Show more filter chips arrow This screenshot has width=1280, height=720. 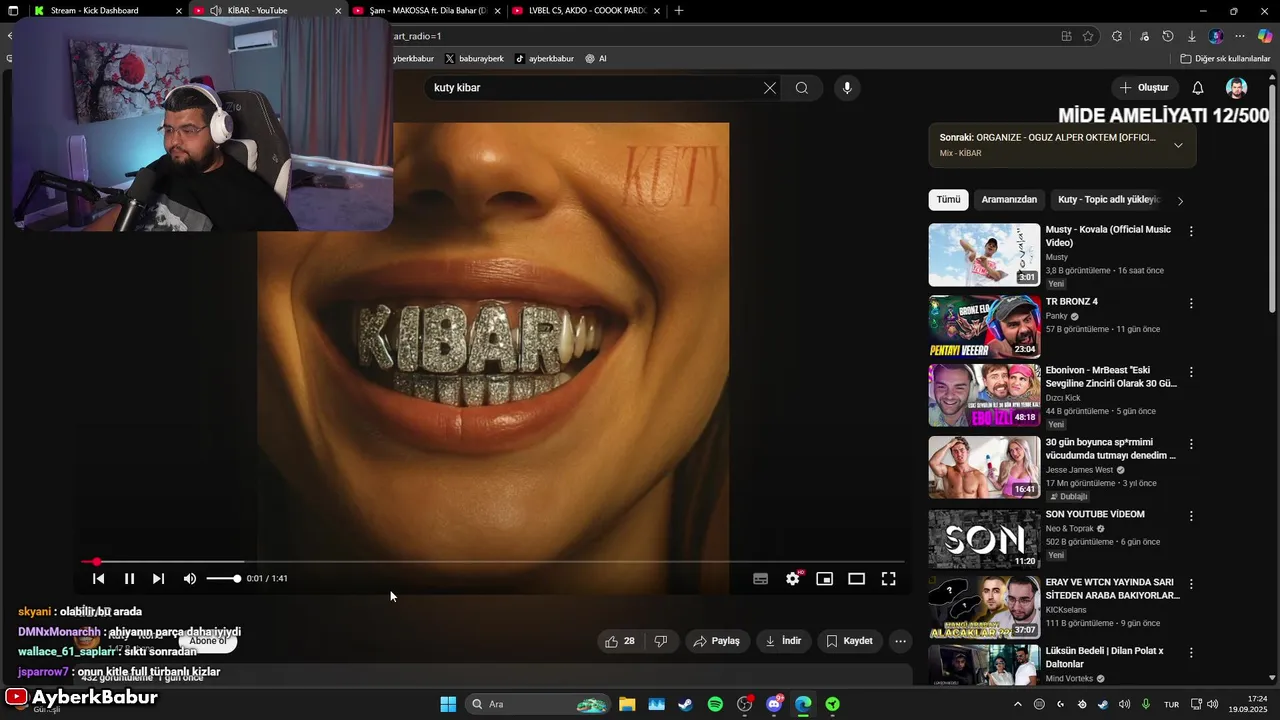1180,201
